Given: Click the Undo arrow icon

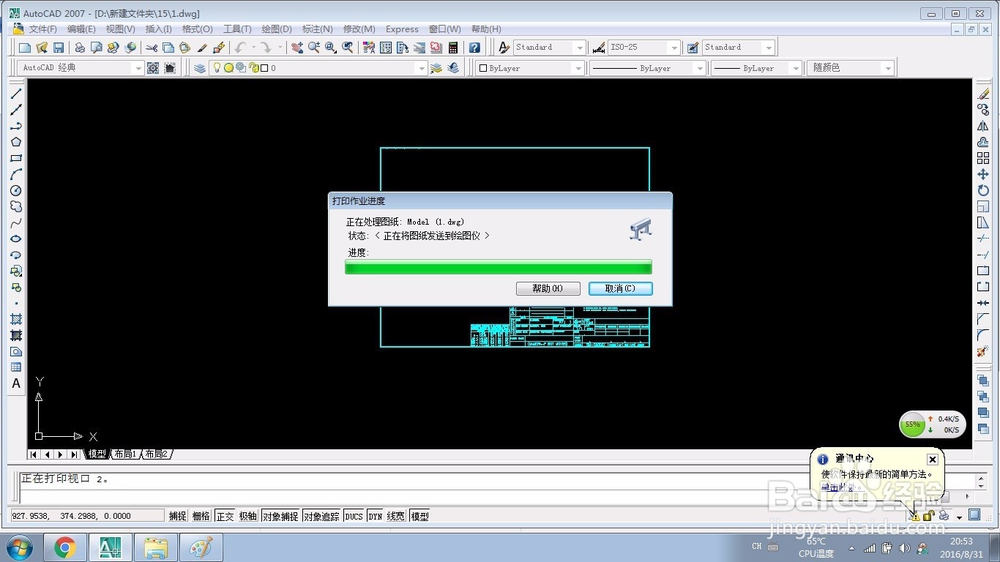Looking at the screenshot, I should pyautogui.click(x=240, y=47).
